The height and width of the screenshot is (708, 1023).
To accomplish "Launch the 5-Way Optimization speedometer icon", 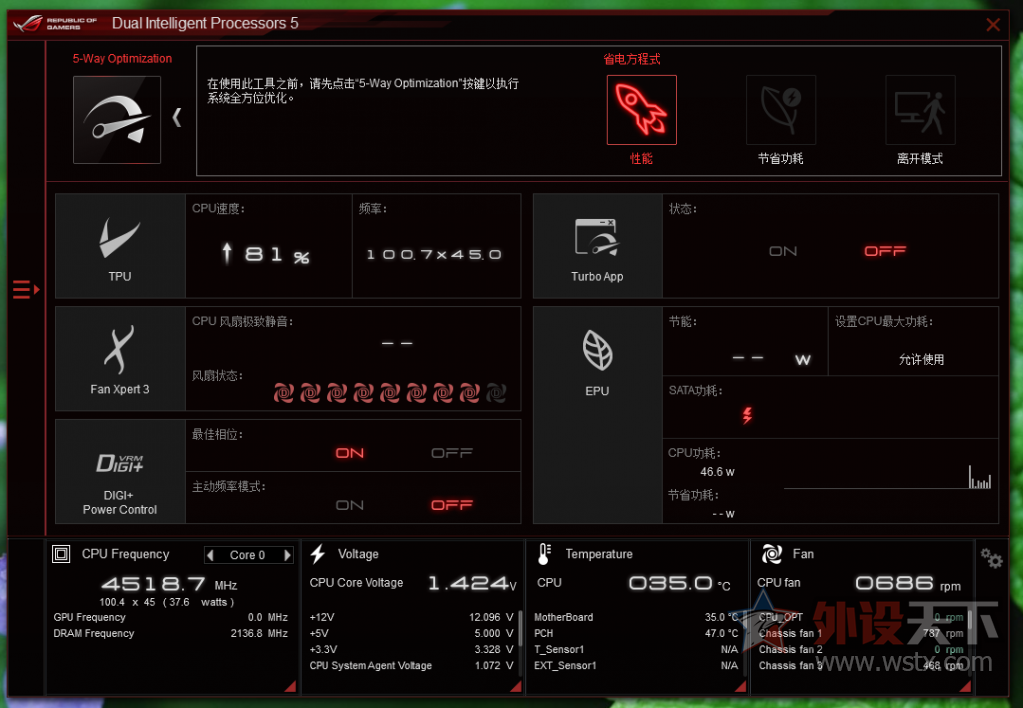I will click(x=117, y=119).
